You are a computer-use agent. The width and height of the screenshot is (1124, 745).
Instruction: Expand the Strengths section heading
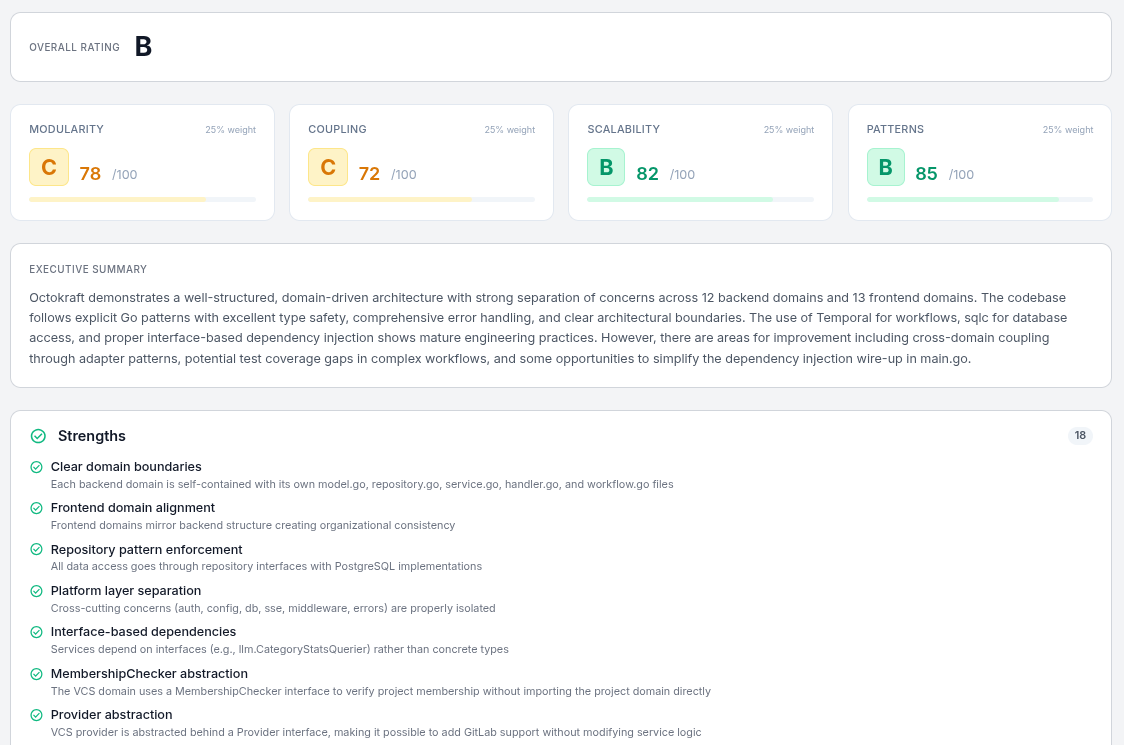click(92, 436)
